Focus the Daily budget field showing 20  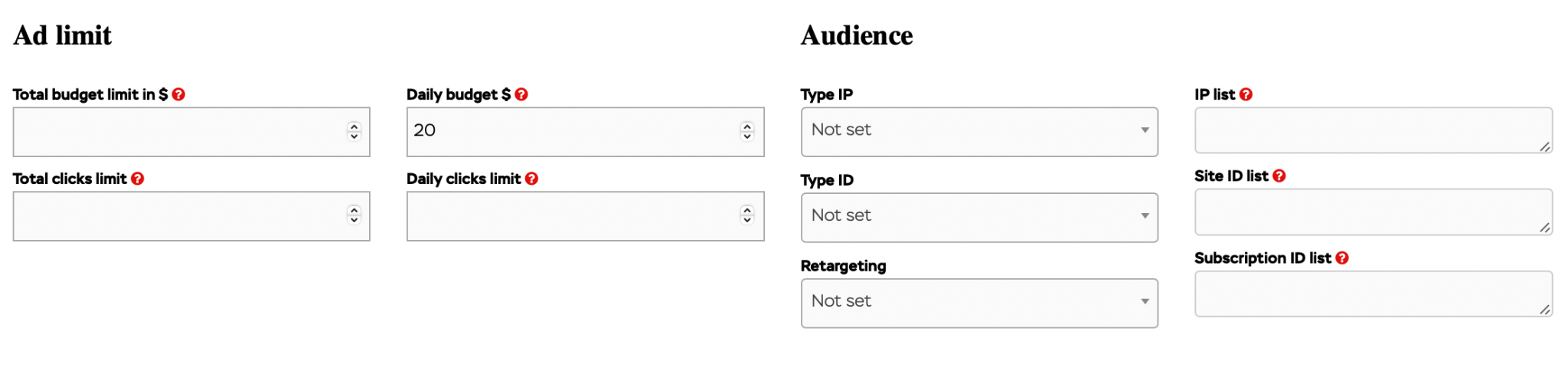tap(586, 132)
